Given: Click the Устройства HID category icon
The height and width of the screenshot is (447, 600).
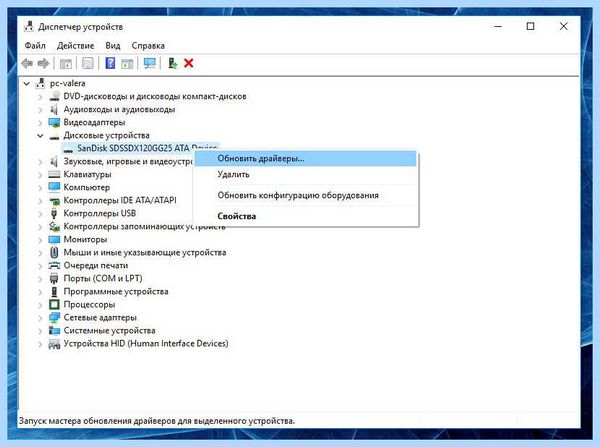Looking at the screenshot, I should [54, 344].
